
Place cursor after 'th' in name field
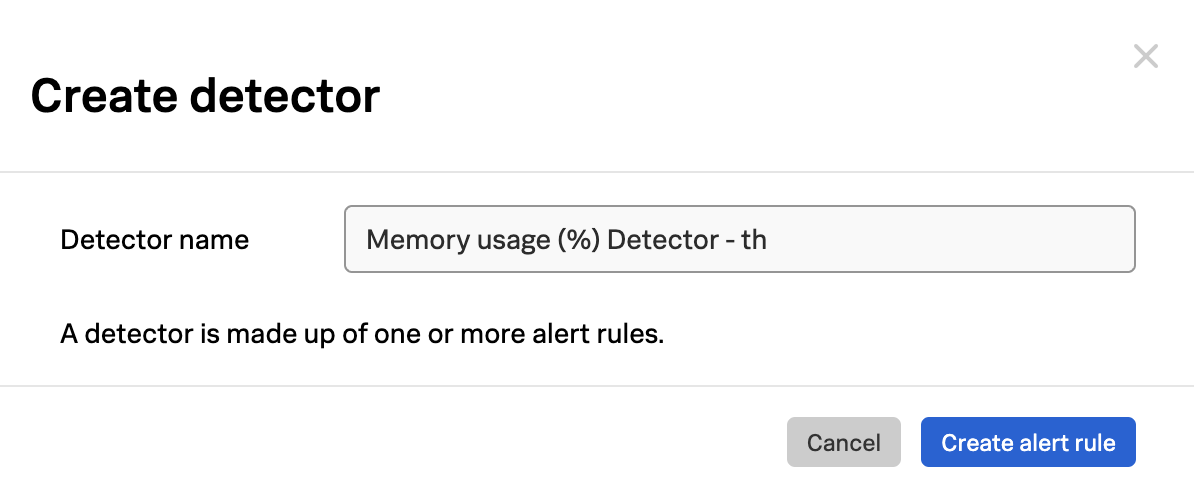coord(768,240)
